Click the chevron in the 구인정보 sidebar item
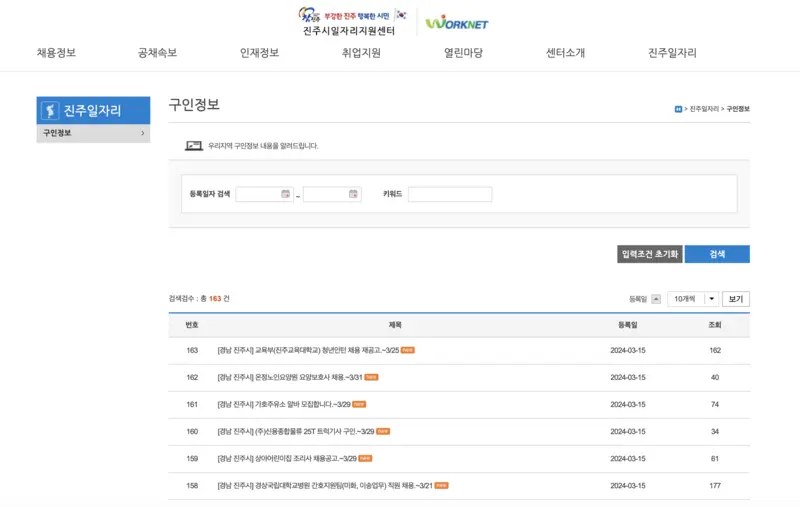Screen dimensions: 800x507 pyautogui.click(x=142, y=133)
